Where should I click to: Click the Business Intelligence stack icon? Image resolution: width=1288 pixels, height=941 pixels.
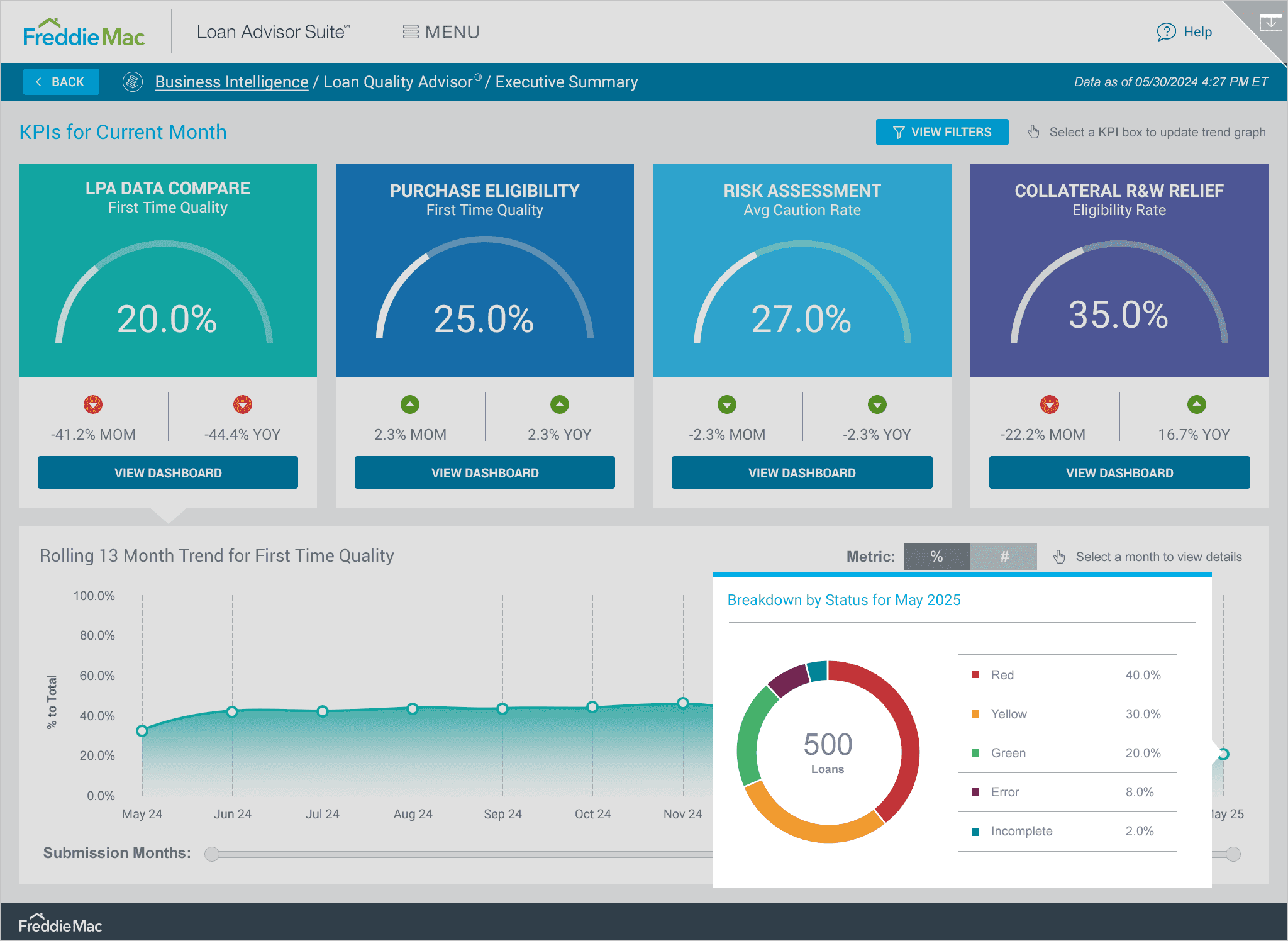coord(133,82)
